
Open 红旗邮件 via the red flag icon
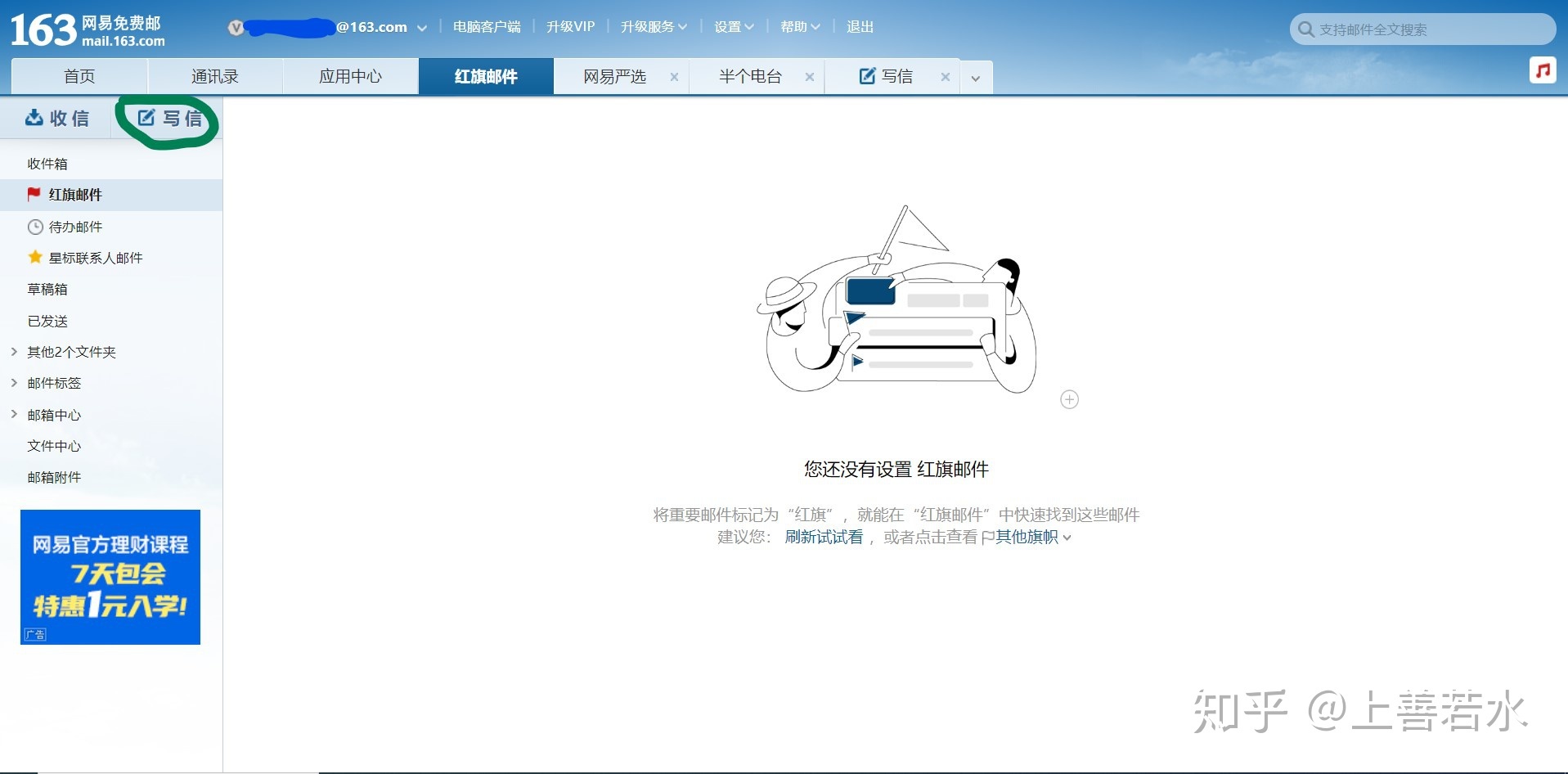tap(34, 195)
